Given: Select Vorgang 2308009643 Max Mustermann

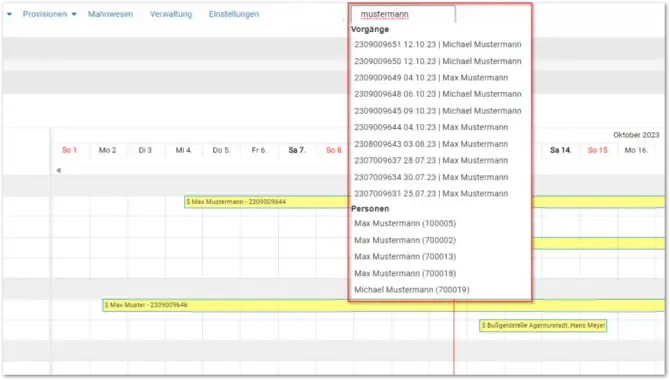Looking at the screenshot, I should pos(431,144).
